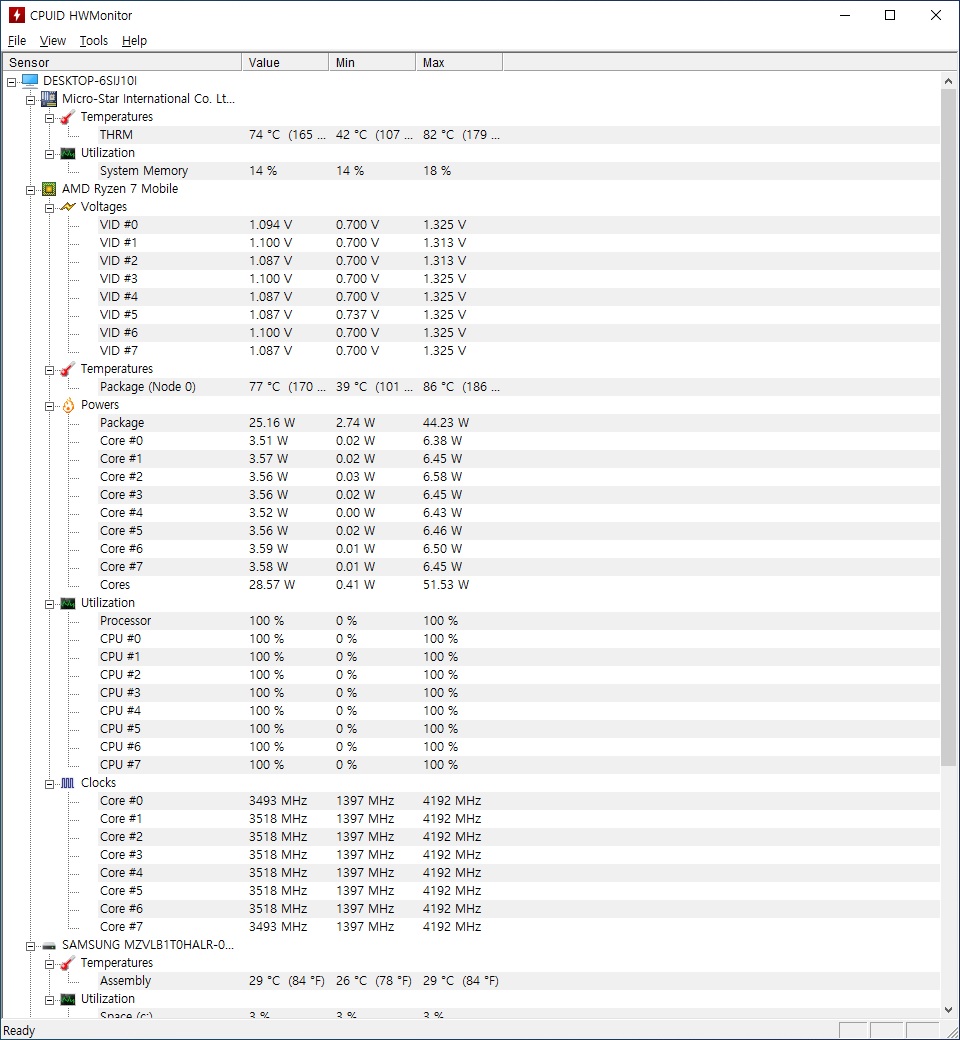
Task: Click the SAMSUNG Utilization chart icon
Action: 68,1000
